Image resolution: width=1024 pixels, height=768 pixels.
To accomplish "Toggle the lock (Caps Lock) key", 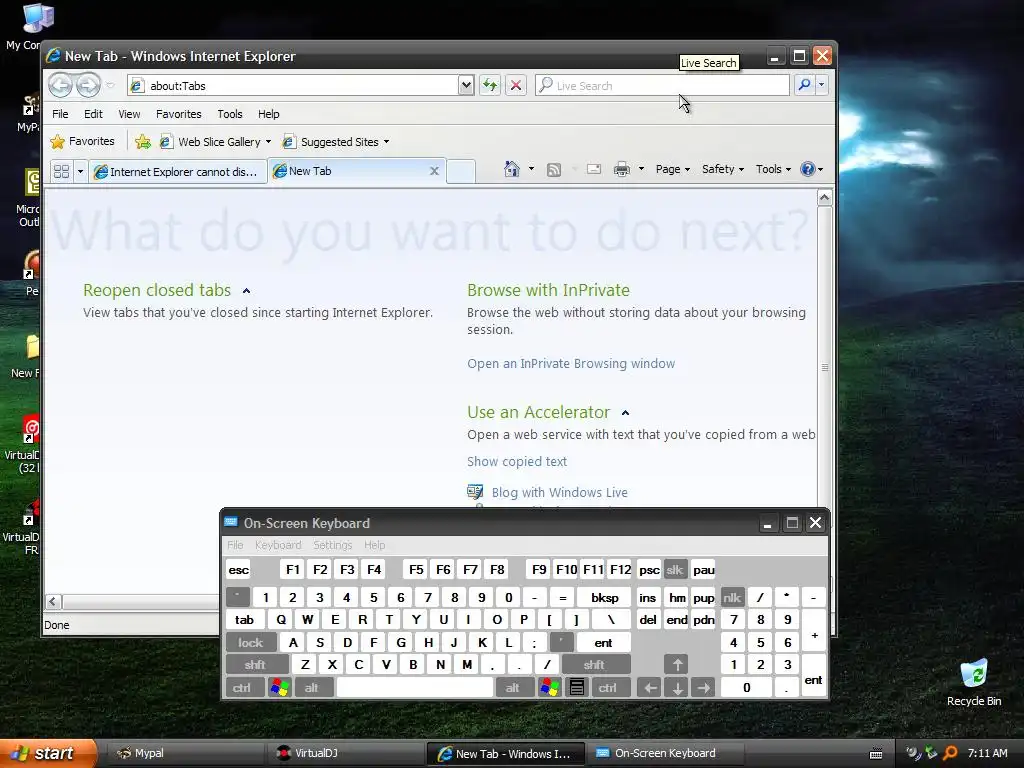I will (250, 643).
